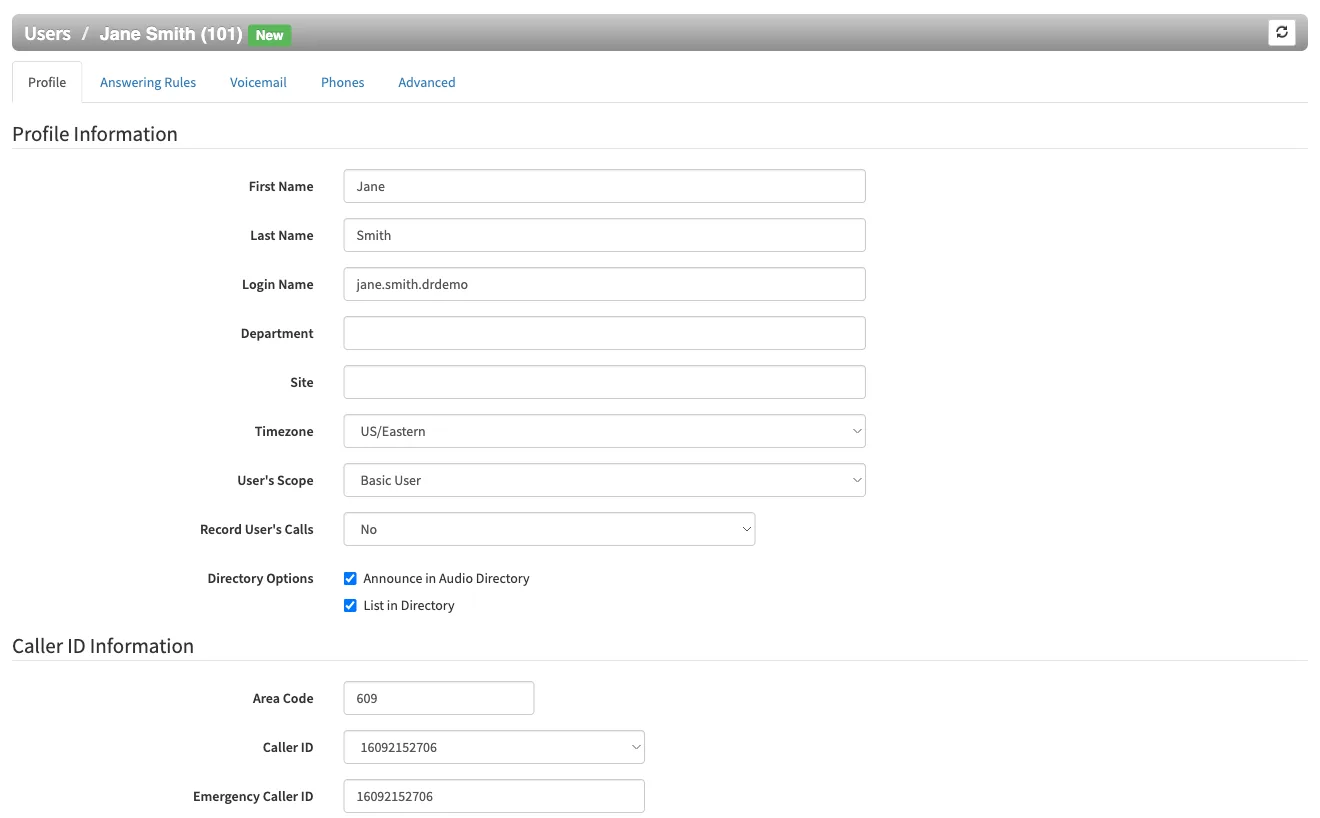Open the Timezone dropdown
Screen dimensions: 1320x818
(x=604, y=431)
